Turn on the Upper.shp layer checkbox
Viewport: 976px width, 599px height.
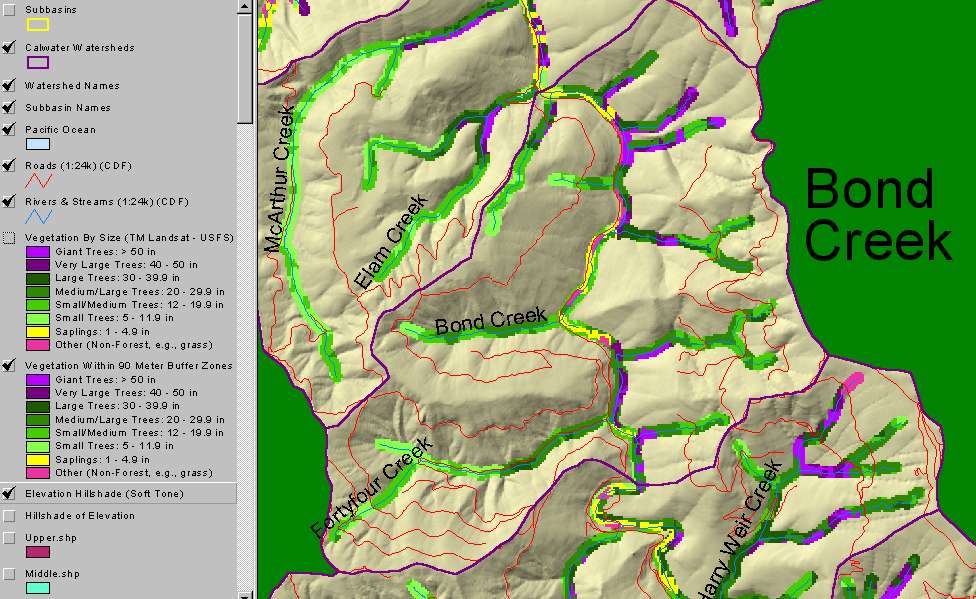point(9,538)
